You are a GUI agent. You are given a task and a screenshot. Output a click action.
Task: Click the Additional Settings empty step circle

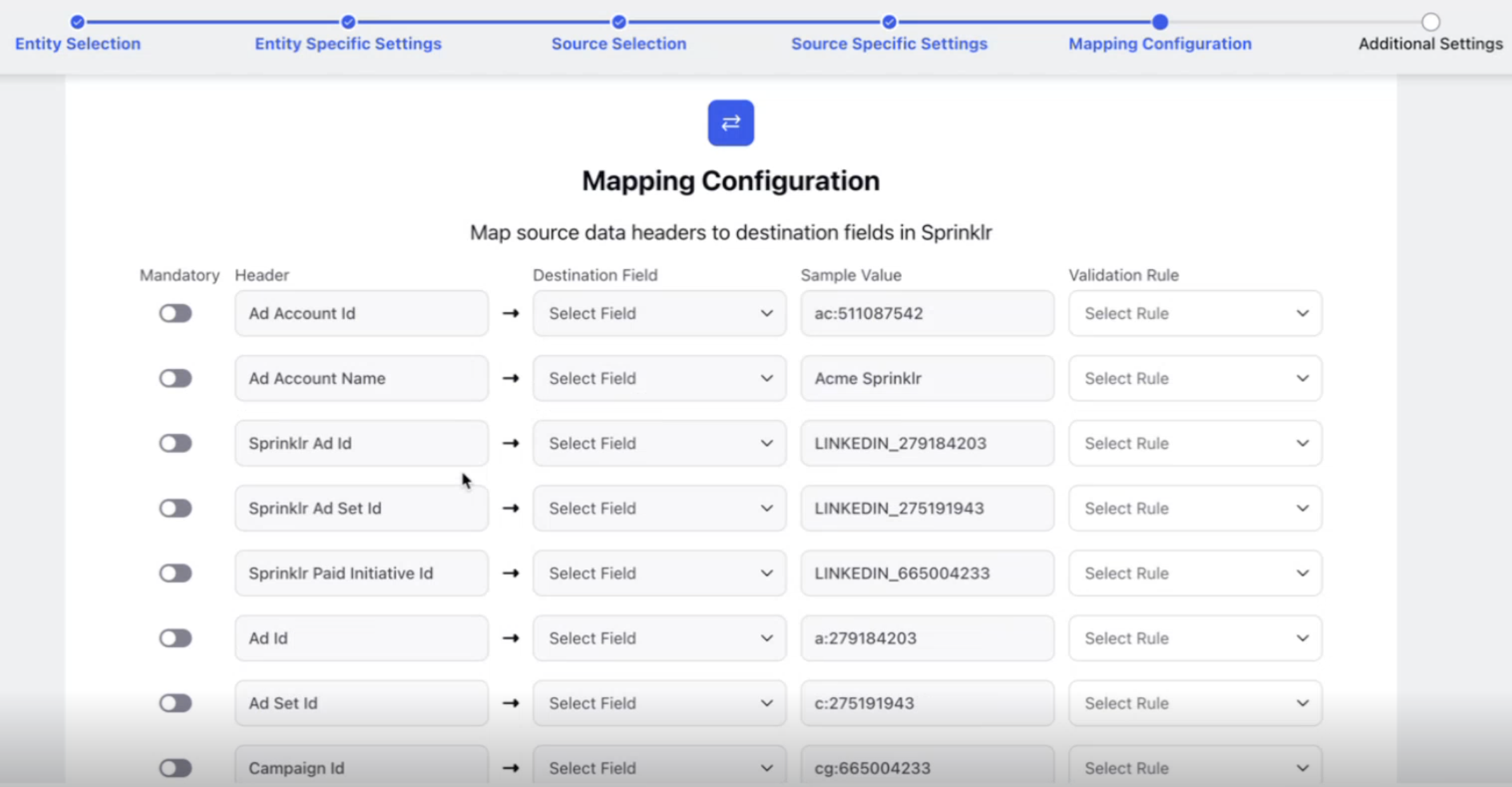(x=1430, y=22)
